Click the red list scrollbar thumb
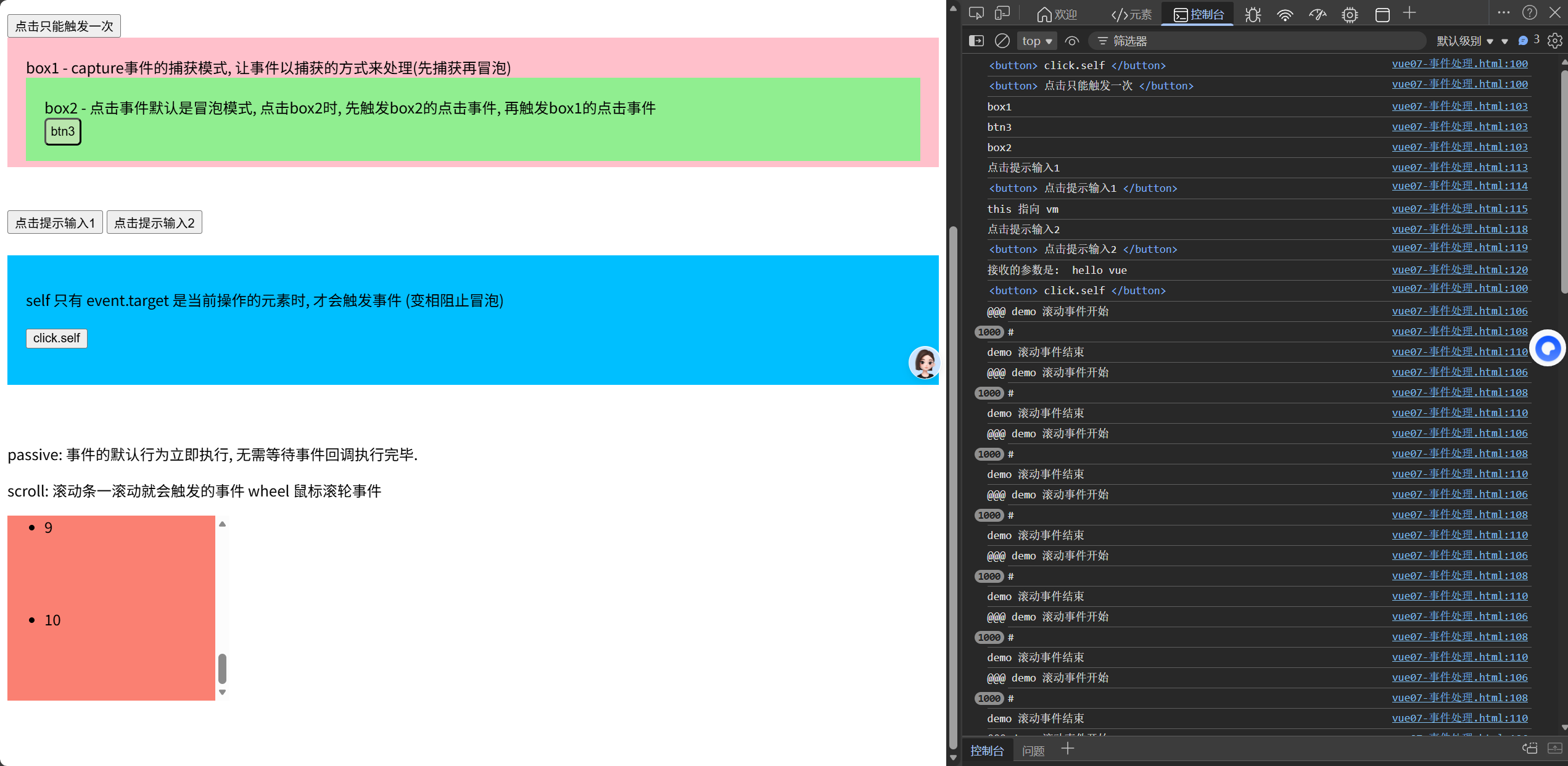 (223, 668)
